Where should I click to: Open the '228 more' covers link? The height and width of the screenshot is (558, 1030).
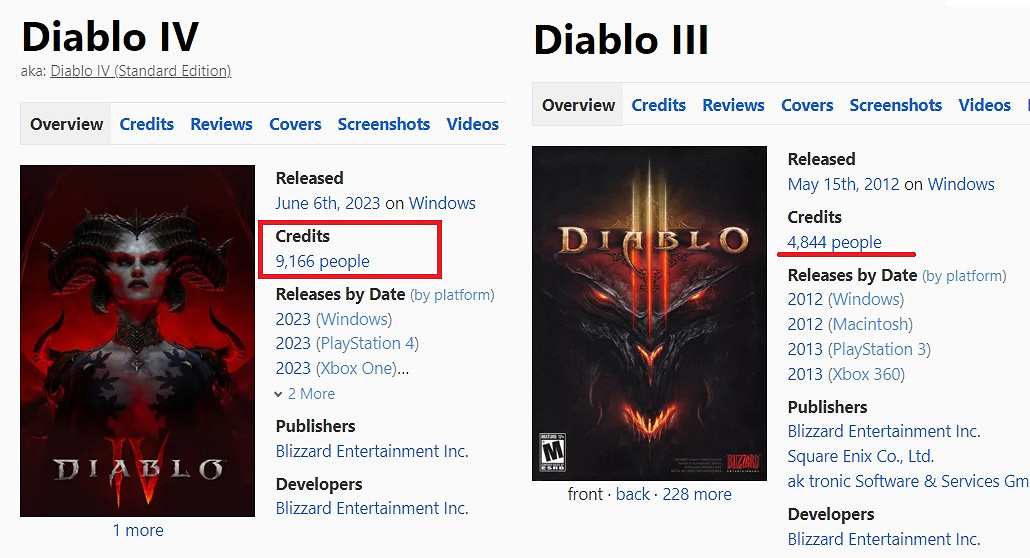point(696,494)
